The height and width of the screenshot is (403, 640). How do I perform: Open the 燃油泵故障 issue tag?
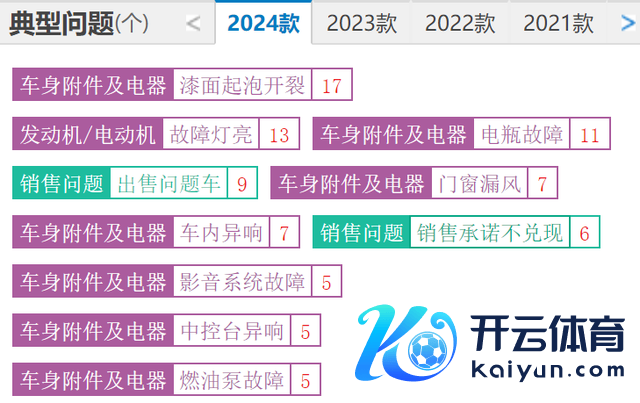(232, 381)
